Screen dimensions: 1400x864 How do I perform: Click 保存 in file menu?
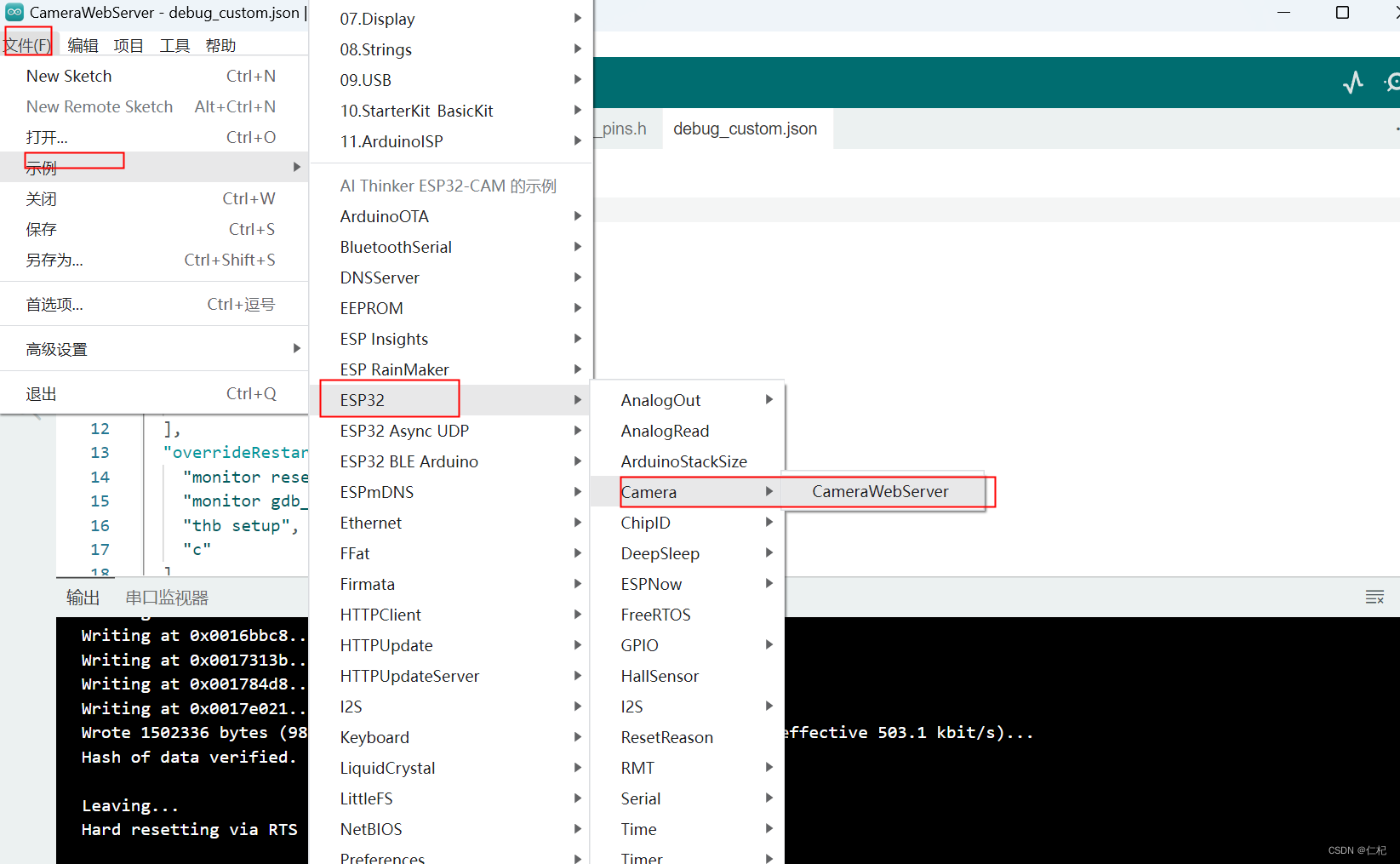point(154,229)
